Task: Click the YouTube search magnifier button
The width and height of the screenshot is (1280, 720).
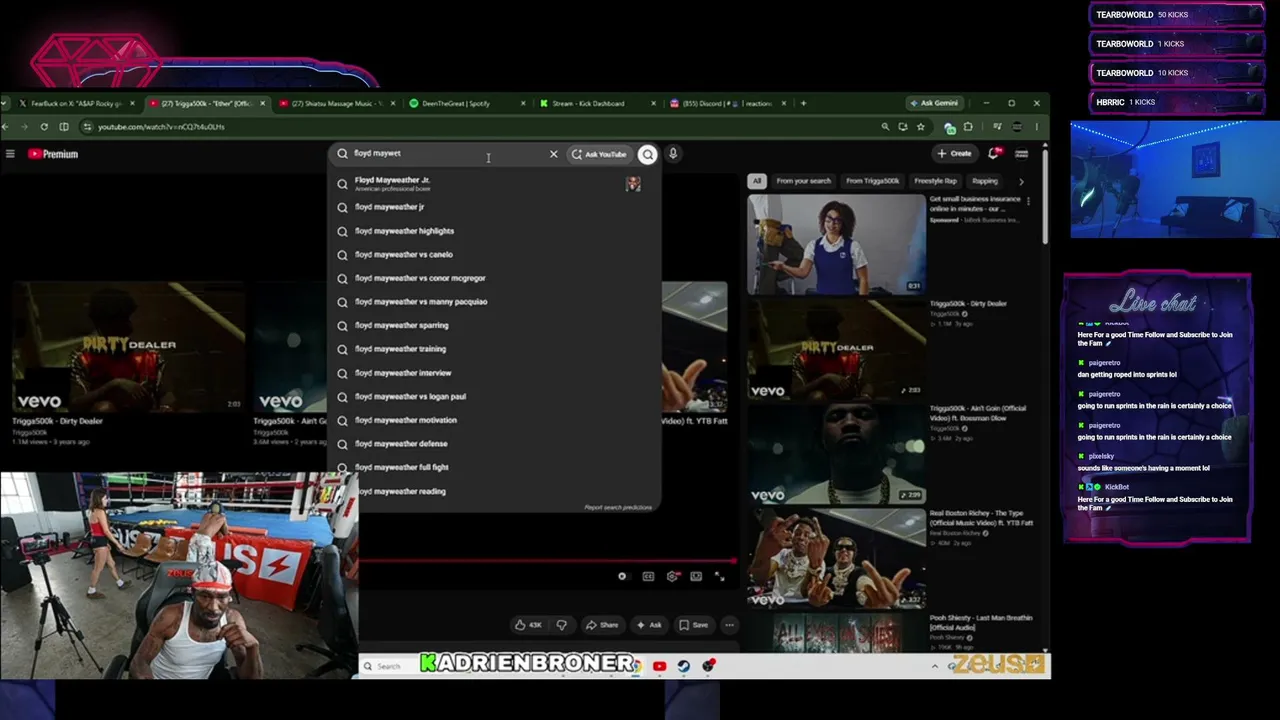Action: point(648,154)
